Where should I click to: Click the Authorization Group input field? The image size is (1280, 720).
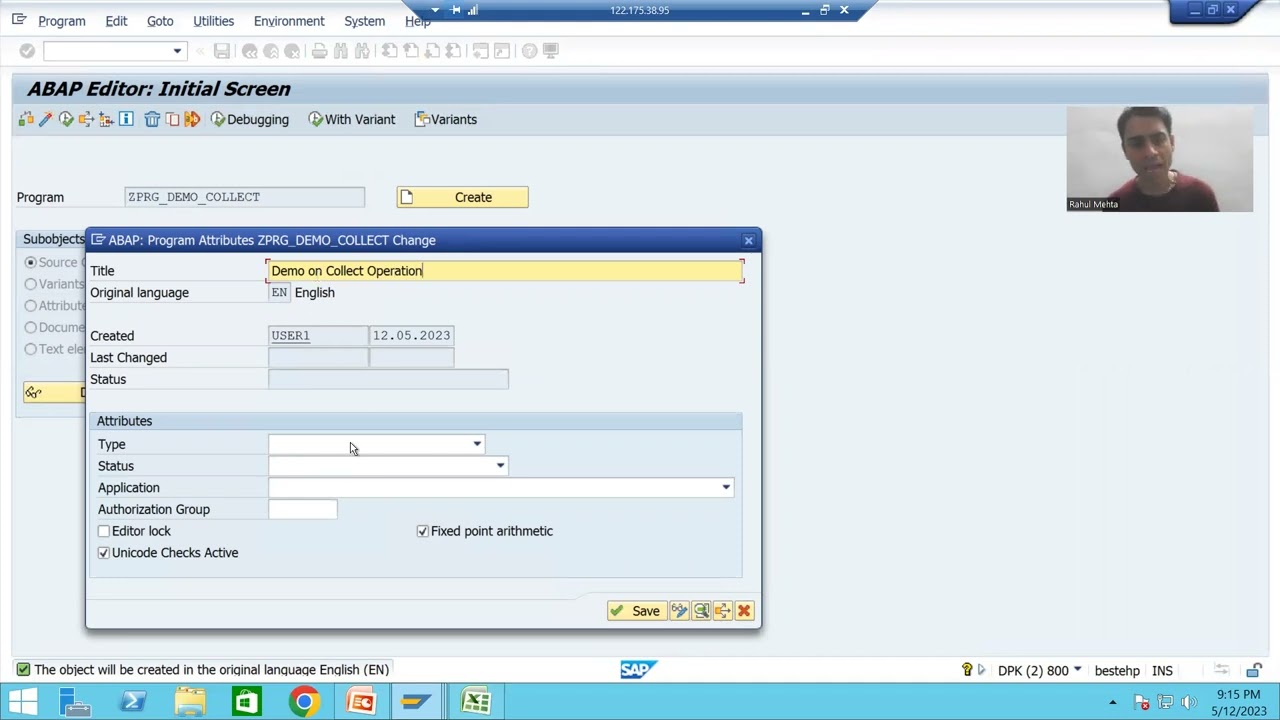point(303,510)
